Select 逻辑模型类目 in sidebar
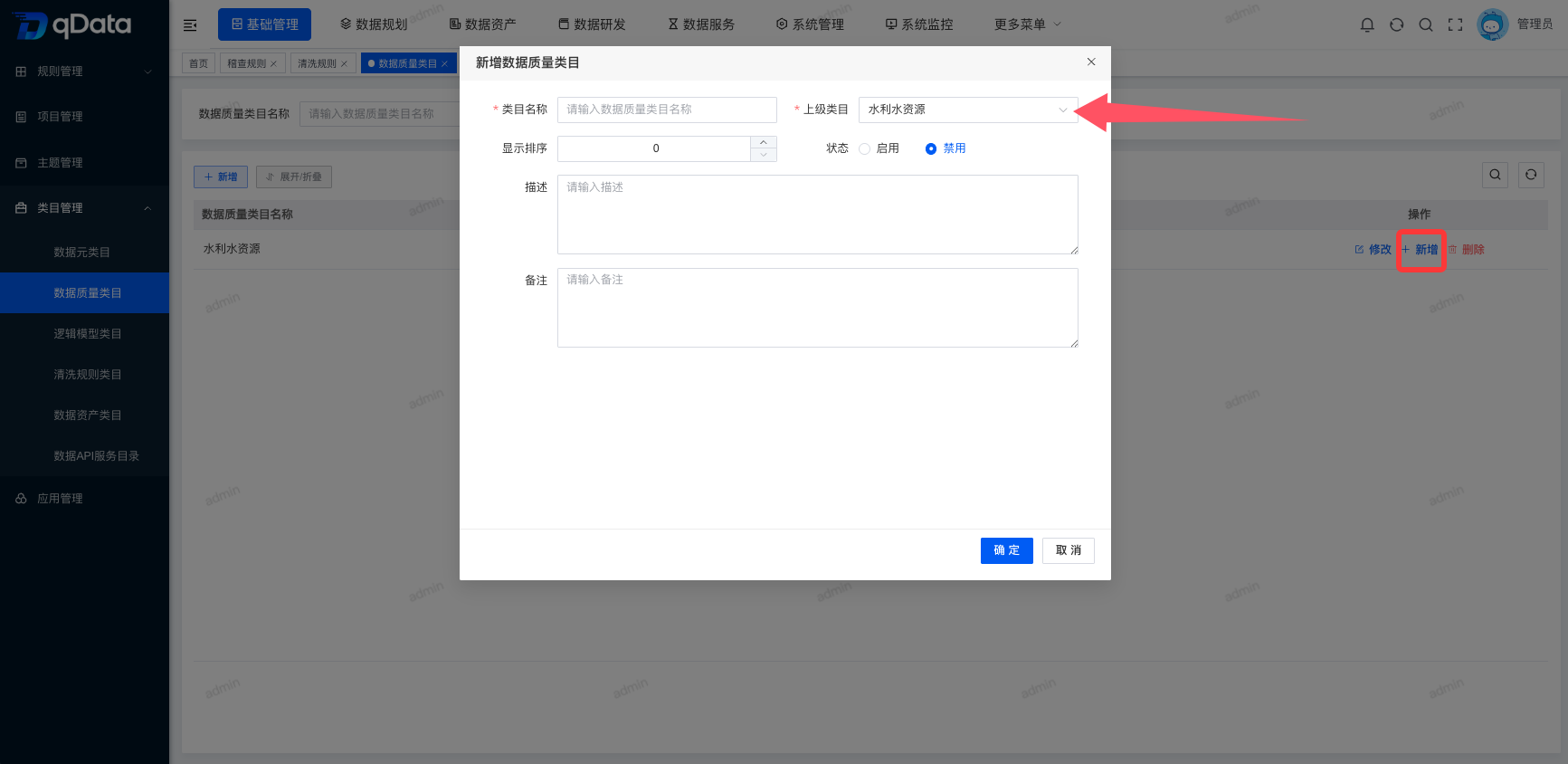This screenshot has height=764, width=1568. [84, 334]
